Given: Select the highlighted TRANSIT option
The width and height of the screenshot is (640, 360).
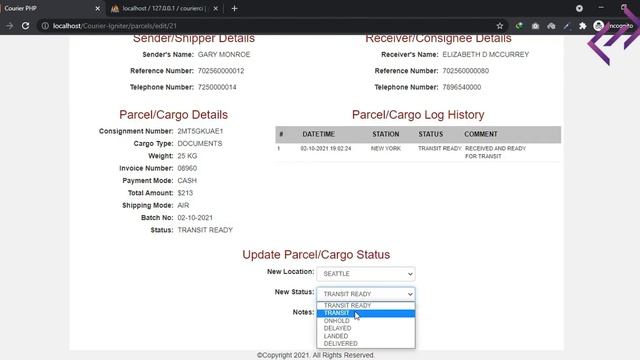Looking at the screenshot, I should tap(366, 313).
